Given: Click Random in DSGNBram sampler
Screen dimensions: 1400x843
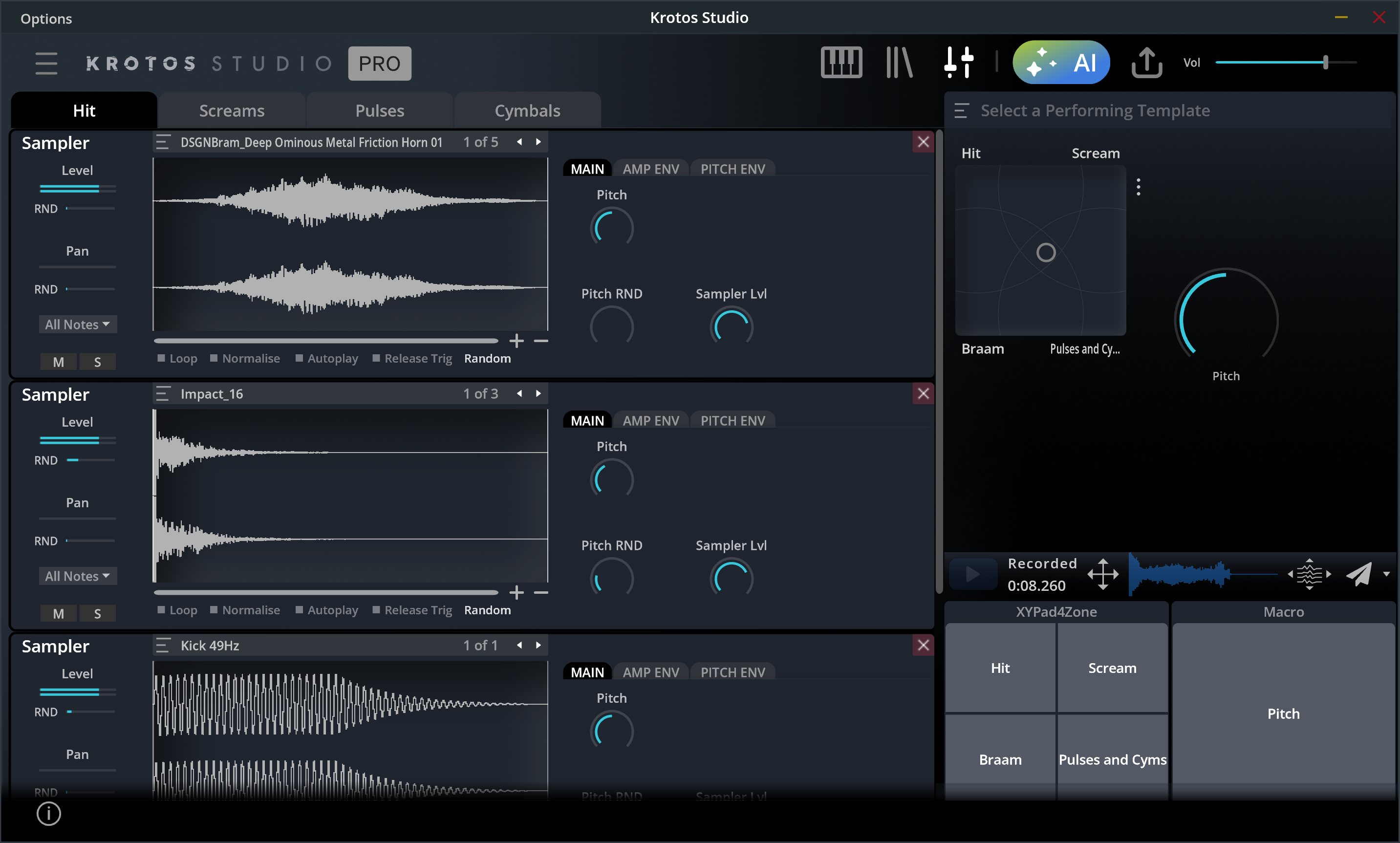Looking at the screenshot, I should pos(487,358).
